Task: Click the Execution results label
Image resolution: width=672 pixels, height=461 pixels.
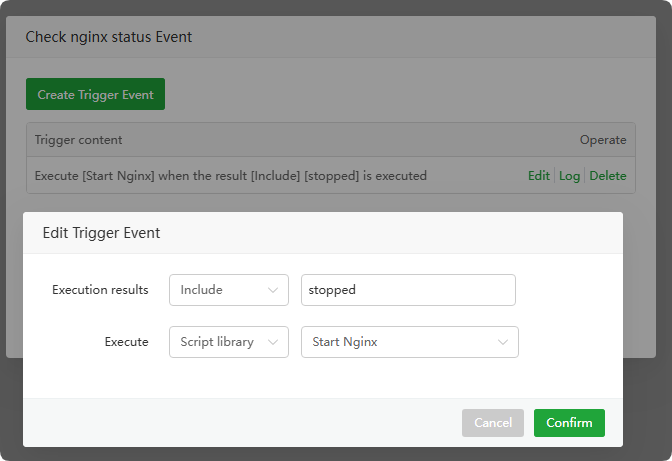Action: tap(100, 290)
